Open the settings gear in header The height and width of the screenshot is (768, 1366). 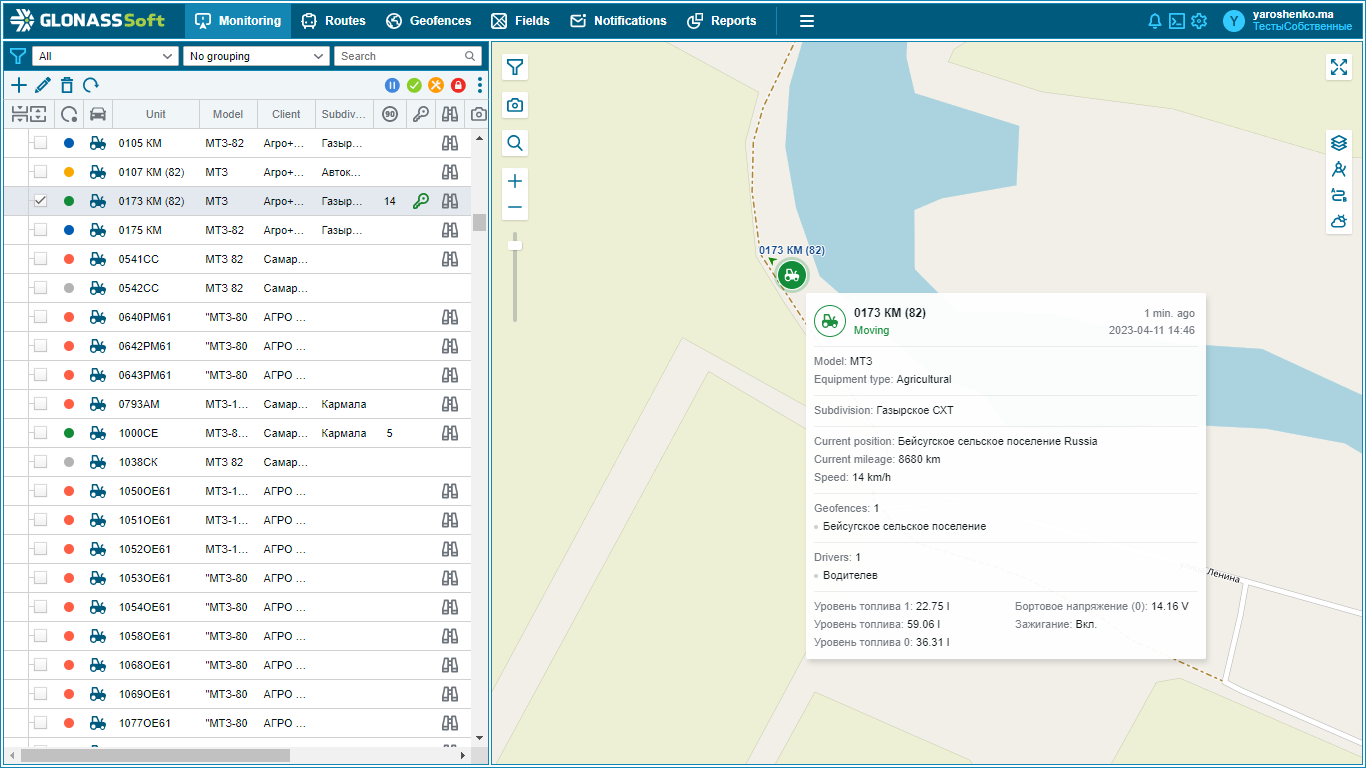(1199, 21)
